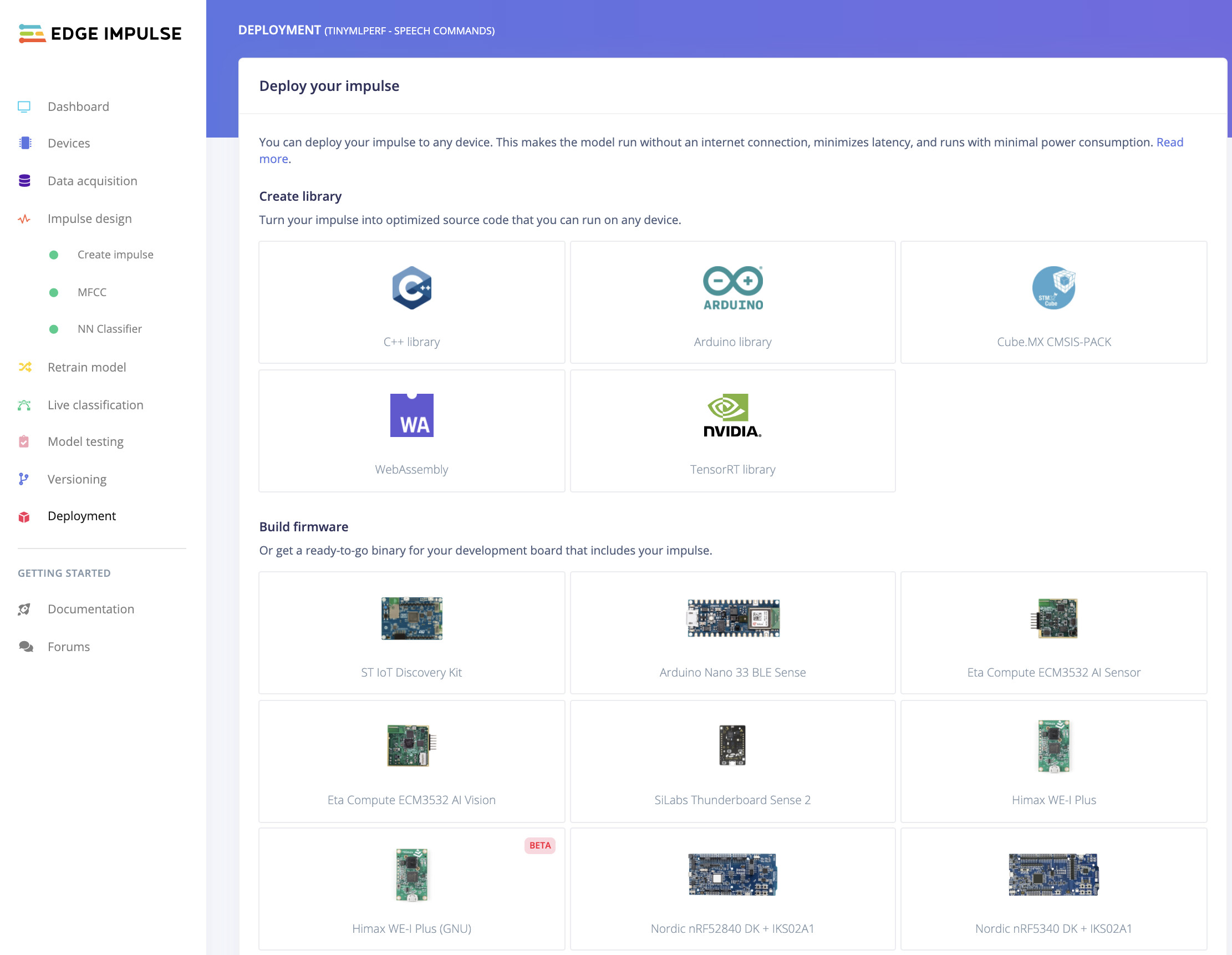
Task: Click the C++ hexagon logo
Action: [x=412, y=288]
